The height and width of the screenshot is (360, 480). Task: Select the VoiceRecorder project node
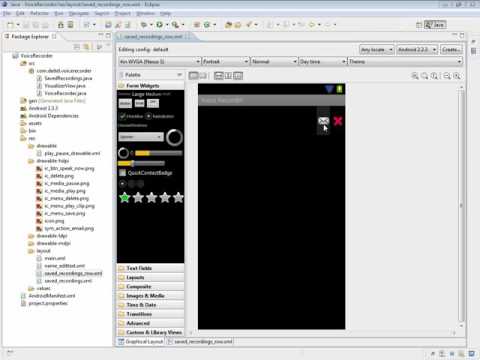(x=36, y=56)
